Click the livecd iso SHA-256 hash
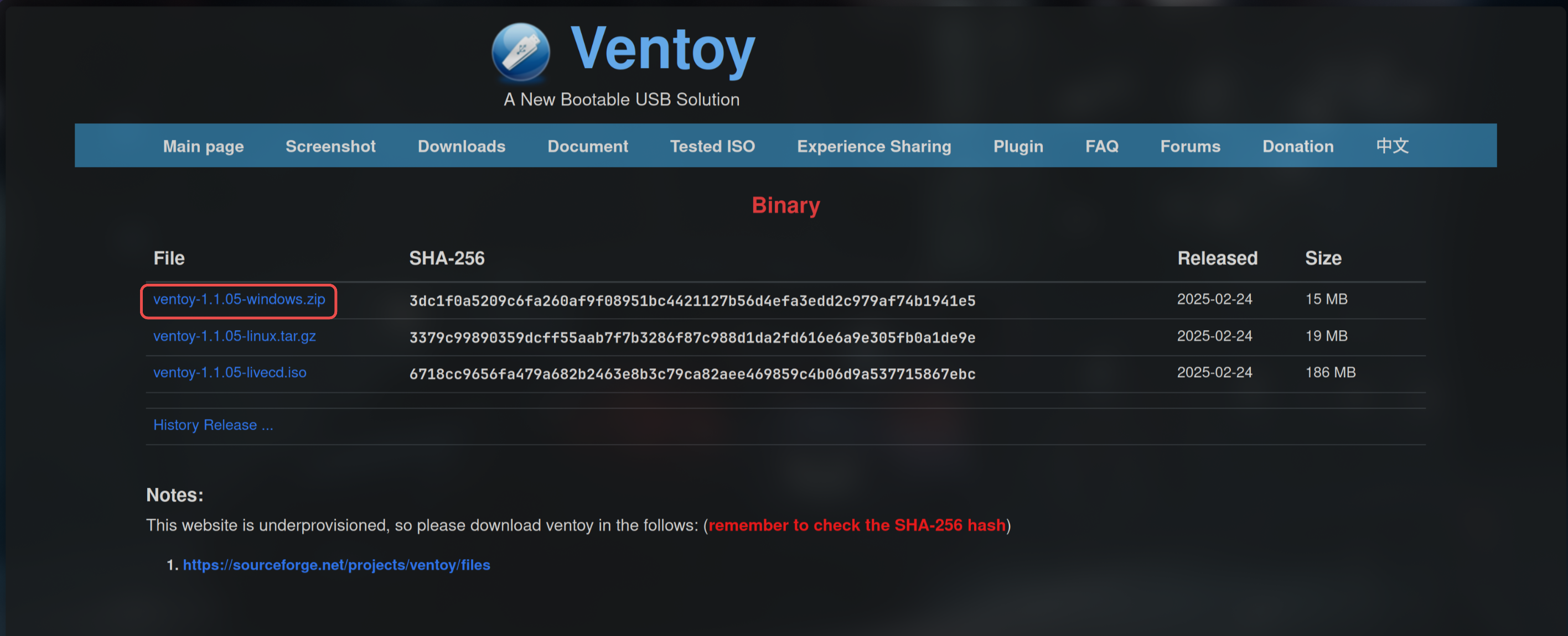Image resolution: width=1568 pixels, height=636 pixels. point(692,373)
